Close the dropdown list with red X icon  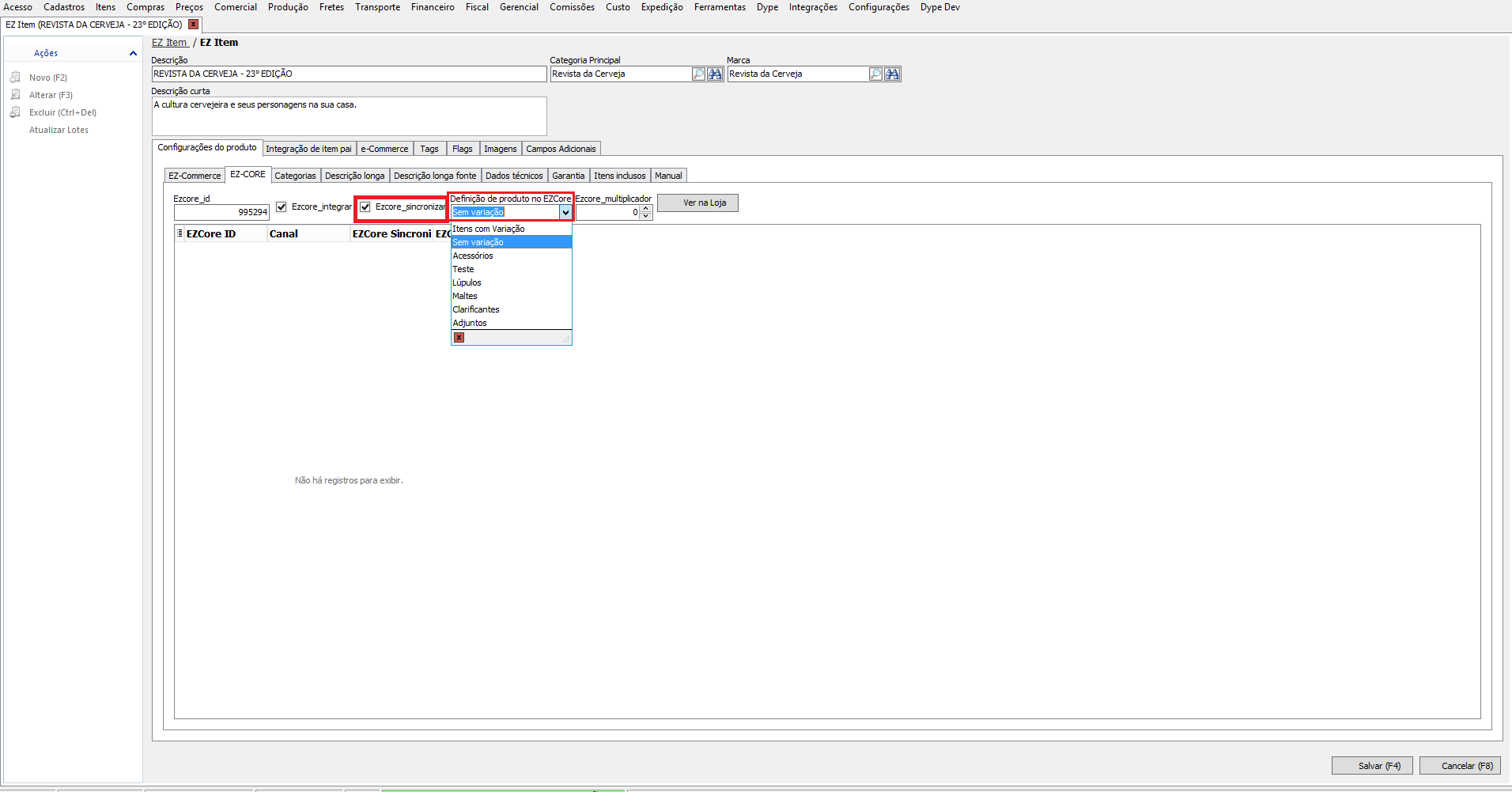pos(459,338)
